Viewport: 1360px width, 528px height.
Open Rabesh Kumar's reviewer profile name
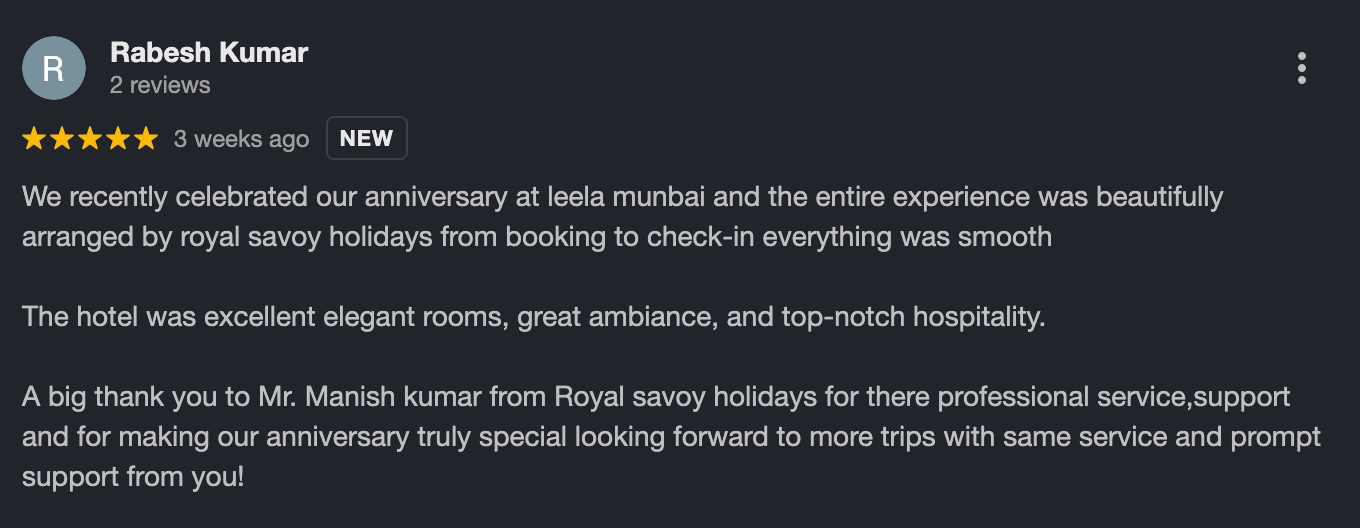pos(209,52)
